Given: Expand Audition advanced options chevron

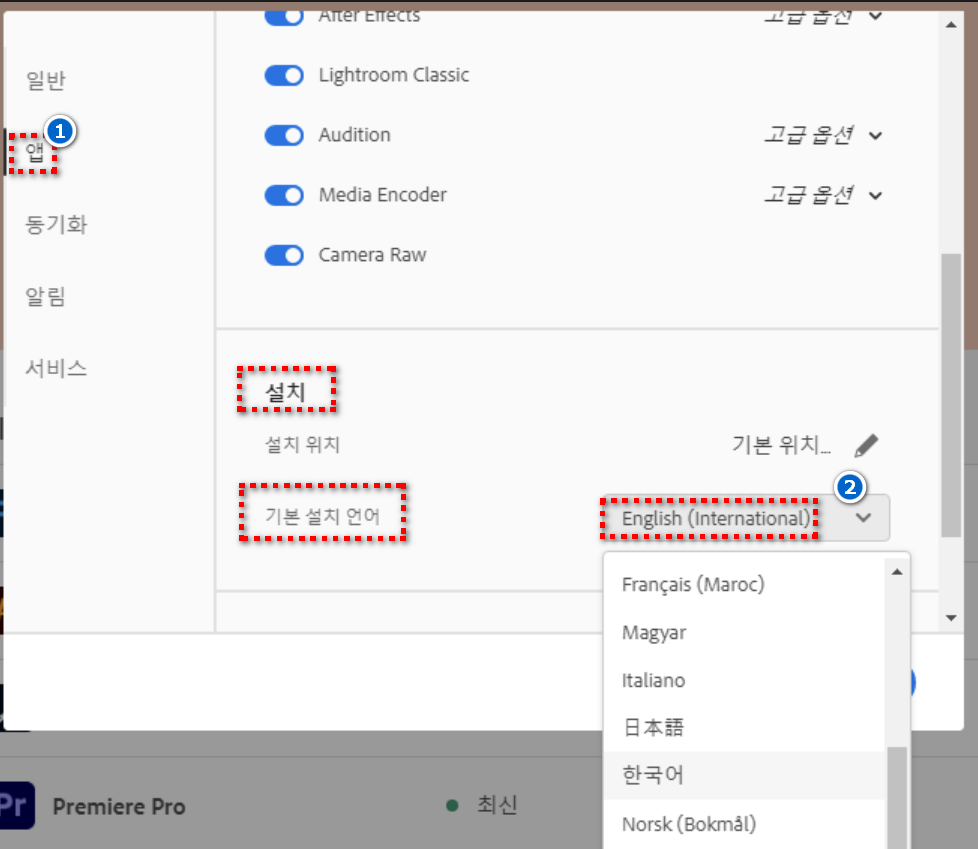Looking at the screenshot, I should tap(876, 136).
